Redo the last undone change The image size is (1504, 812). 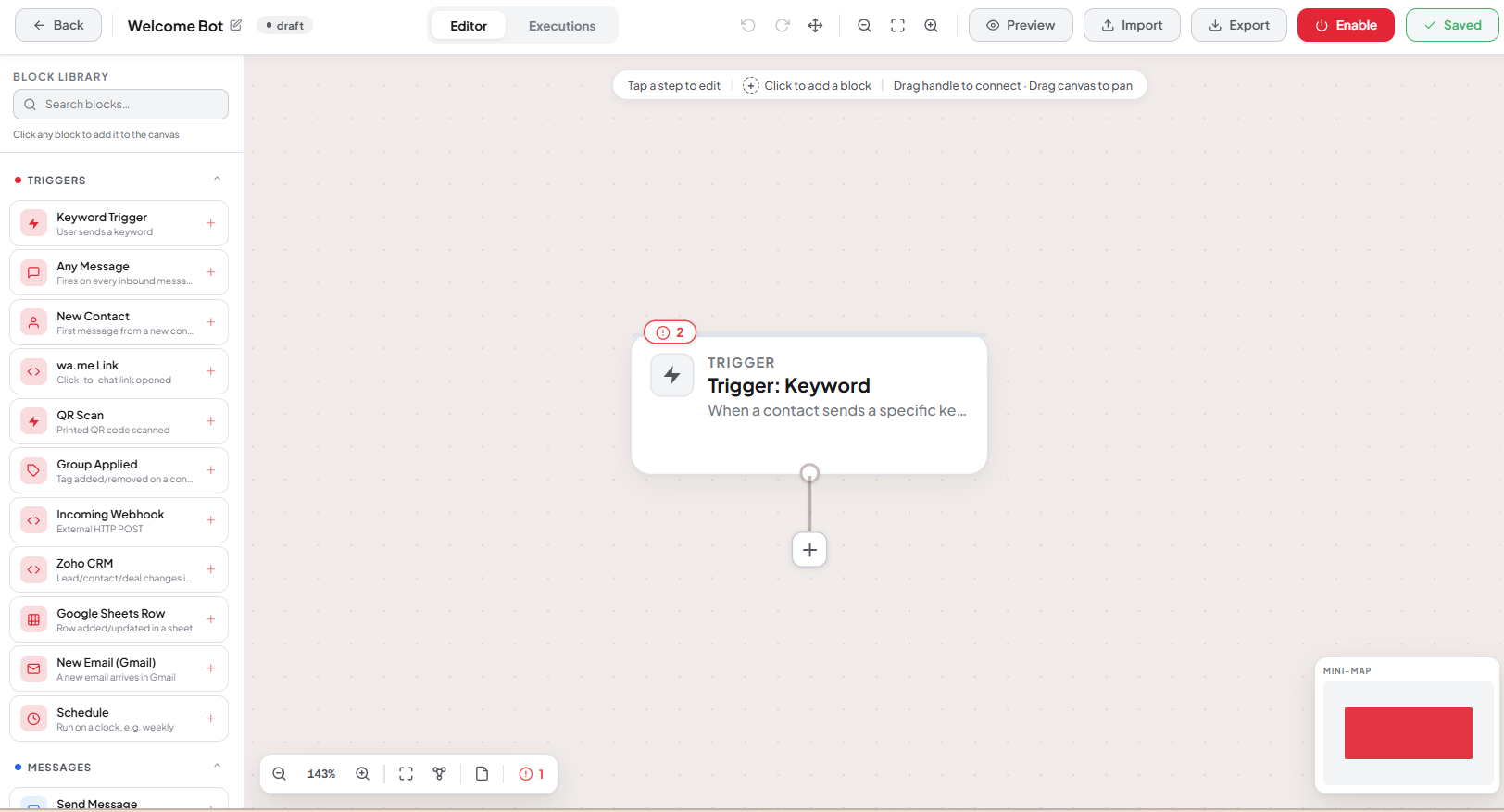click(783, 25)
